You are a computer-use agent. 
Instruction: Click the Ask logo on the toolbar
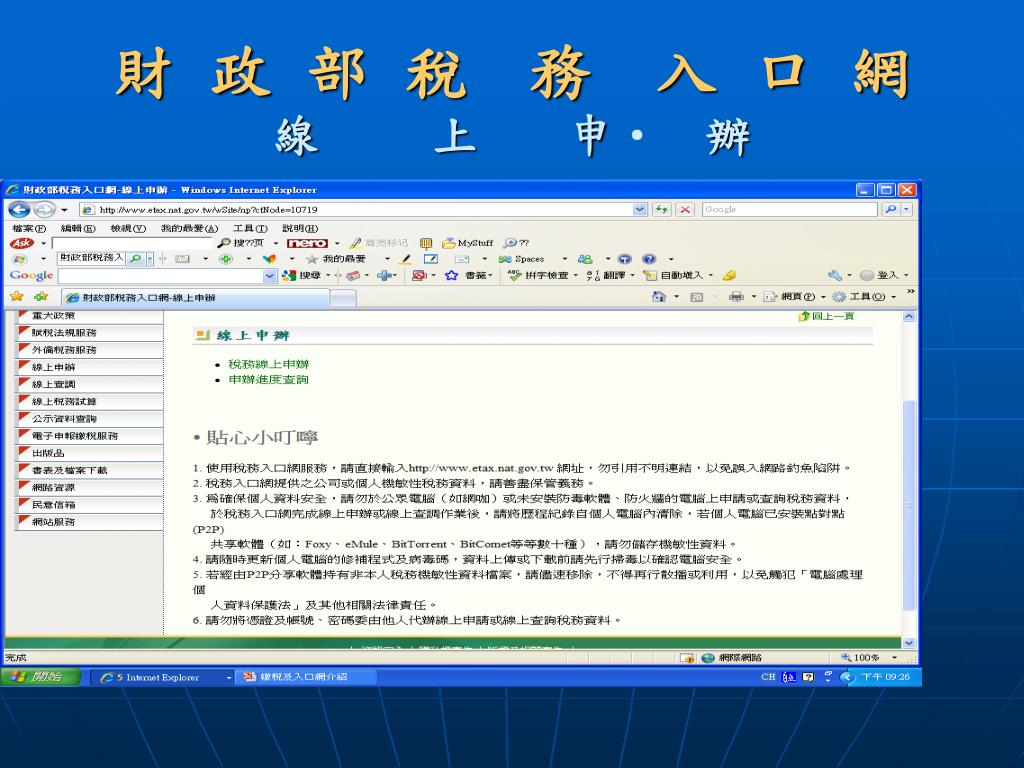coord(22,243)
